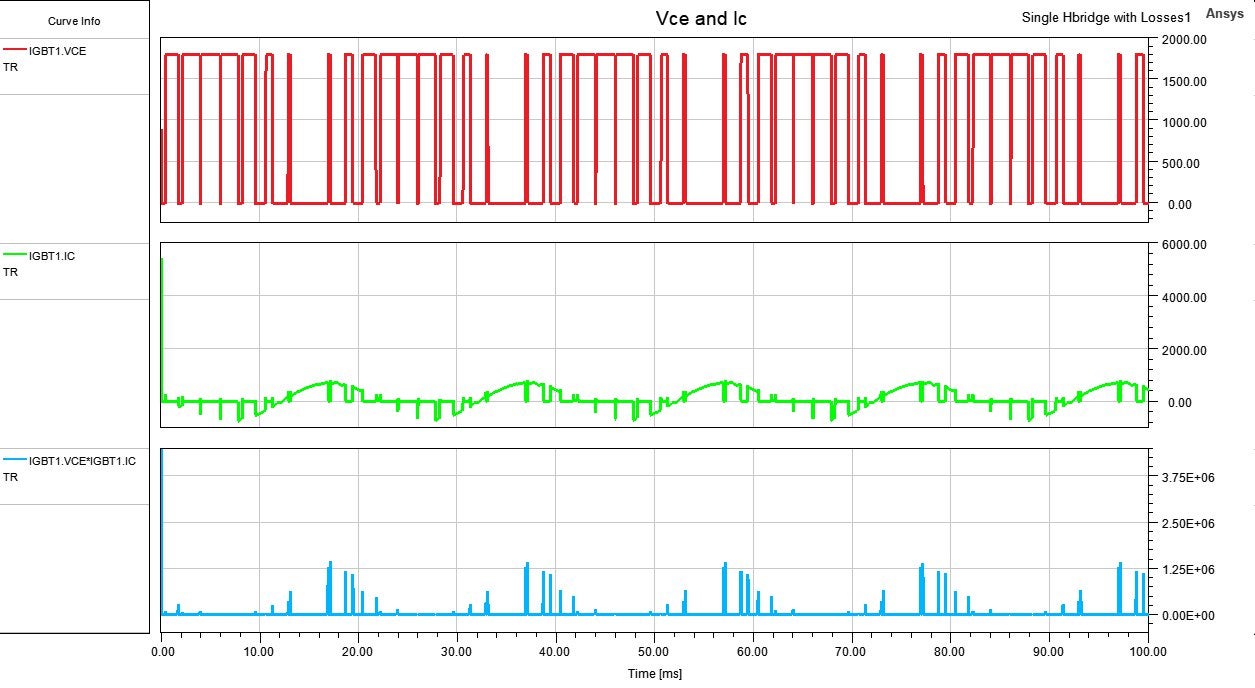This screenshot has height=688, width=1255.
Task: Click the 60.00 time axis tick
Action: point(753,651)
